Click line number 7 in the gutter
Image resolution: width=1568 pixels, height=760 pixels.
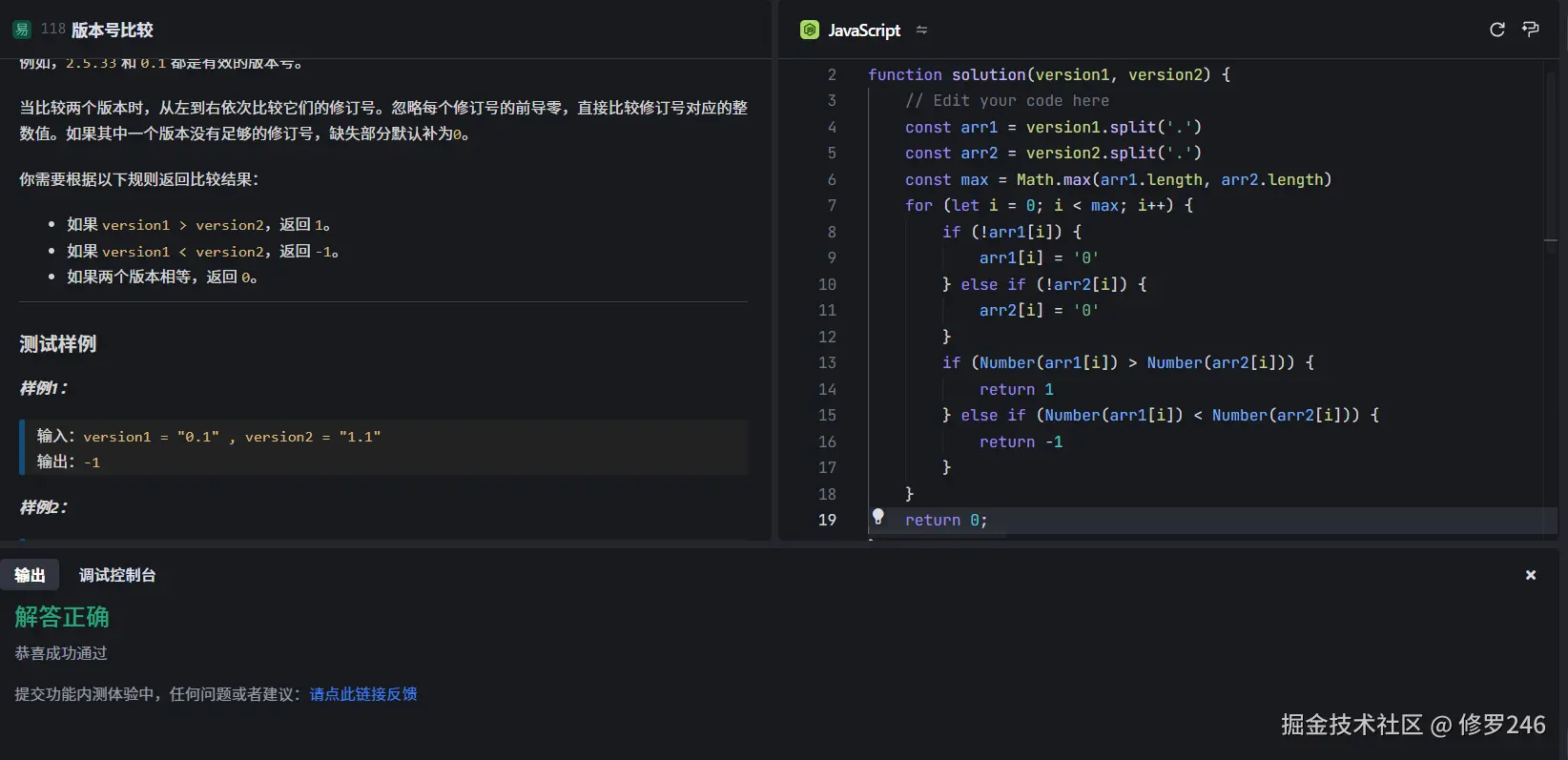click(831, 205)
